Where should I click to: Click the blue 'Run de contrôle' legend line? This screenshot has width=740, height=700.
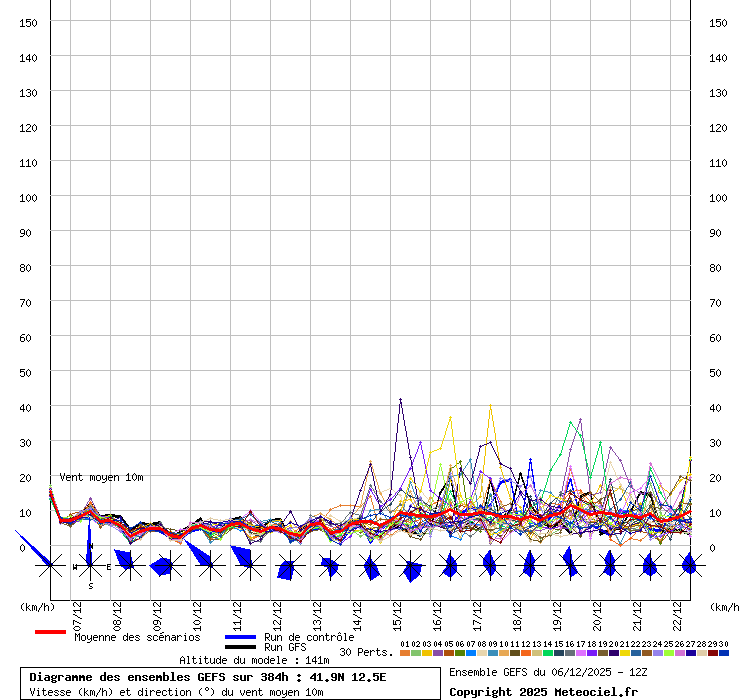240,637
